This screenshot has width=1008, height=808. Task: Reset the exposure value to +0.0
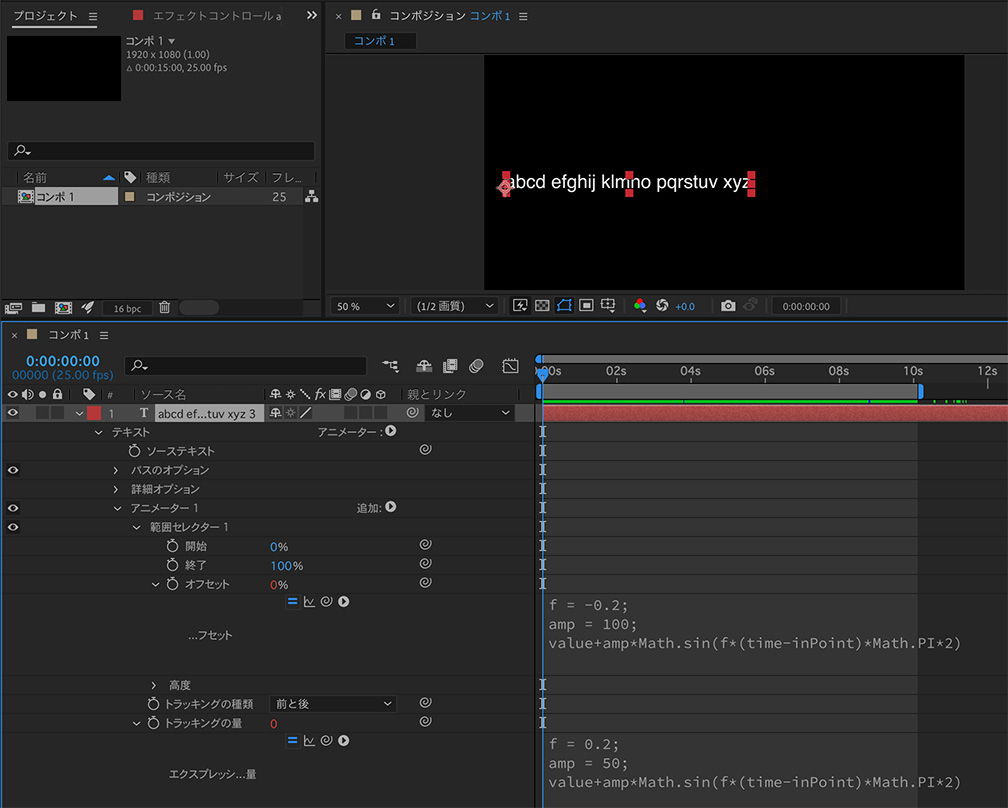pos(663,306)
